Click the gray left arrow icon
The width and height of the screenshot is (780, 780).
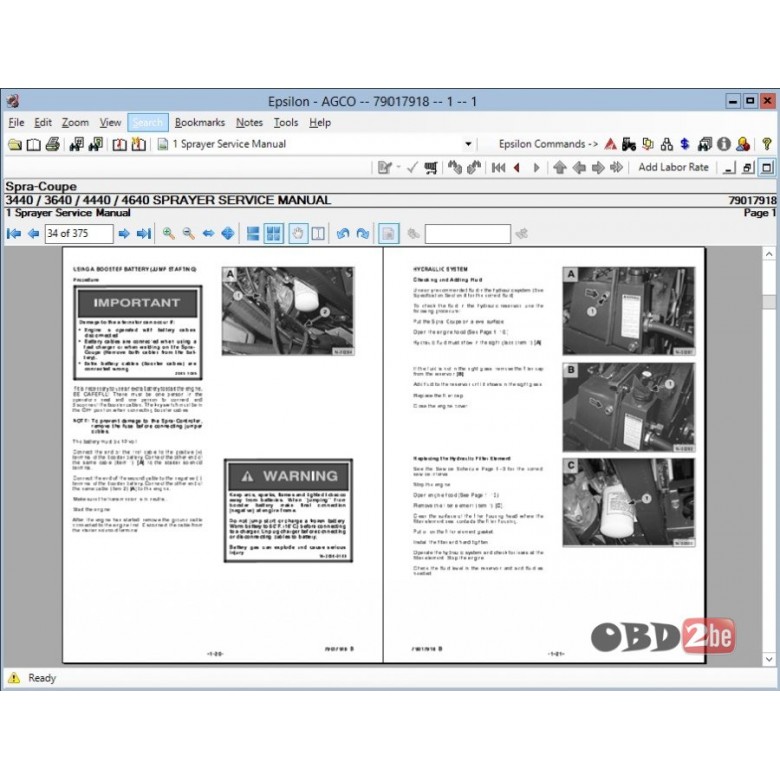[x=579, y=168]
